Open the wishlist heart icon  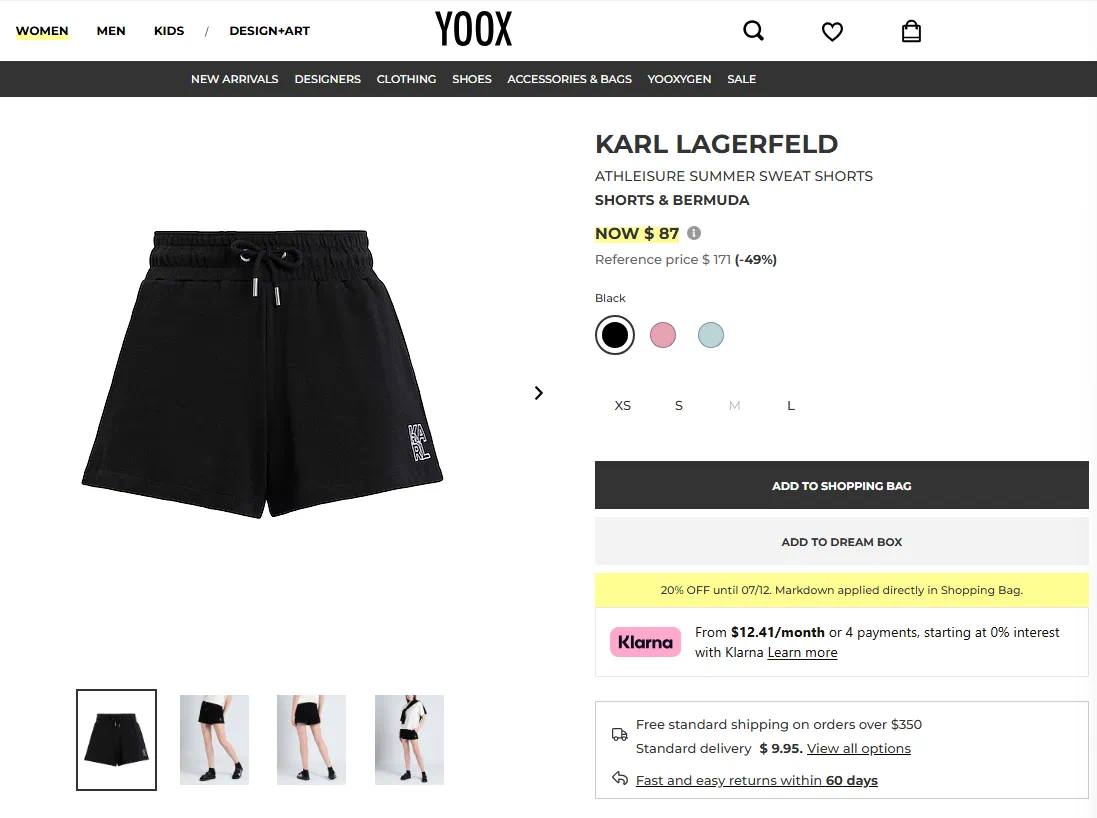832,31
